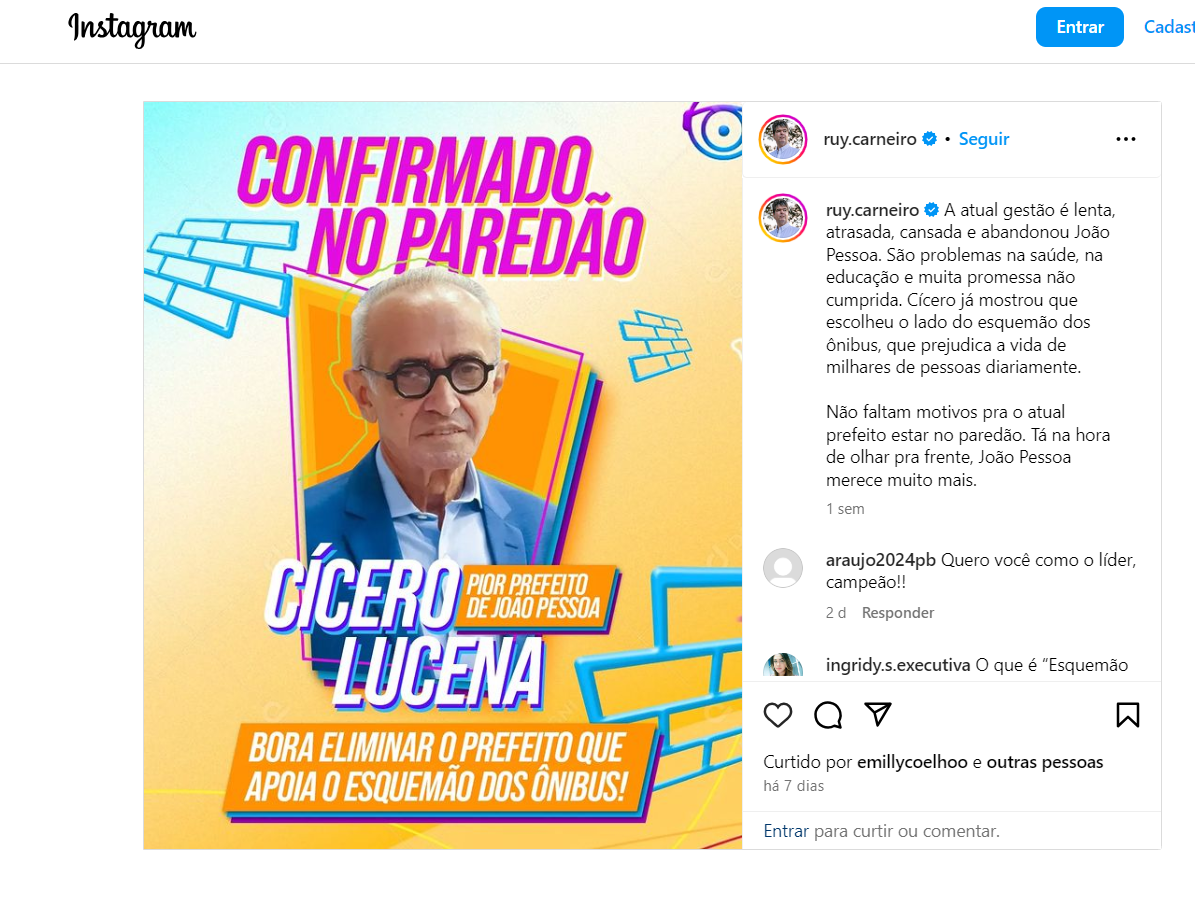The height and width of the screenshot is (897, 1195).
Task: Open the Cadastre-se sign up link
Action: 1169,27
